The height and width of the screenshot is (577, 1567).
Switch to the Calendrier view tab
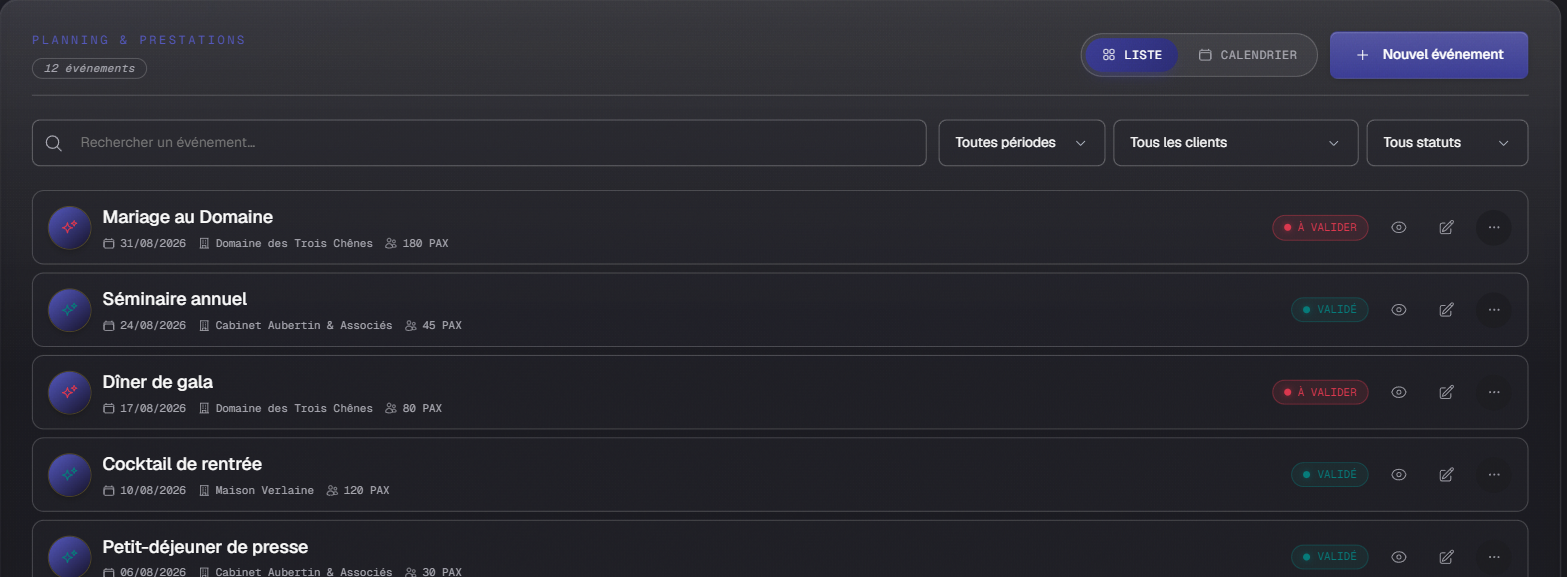pos(1247,55)
